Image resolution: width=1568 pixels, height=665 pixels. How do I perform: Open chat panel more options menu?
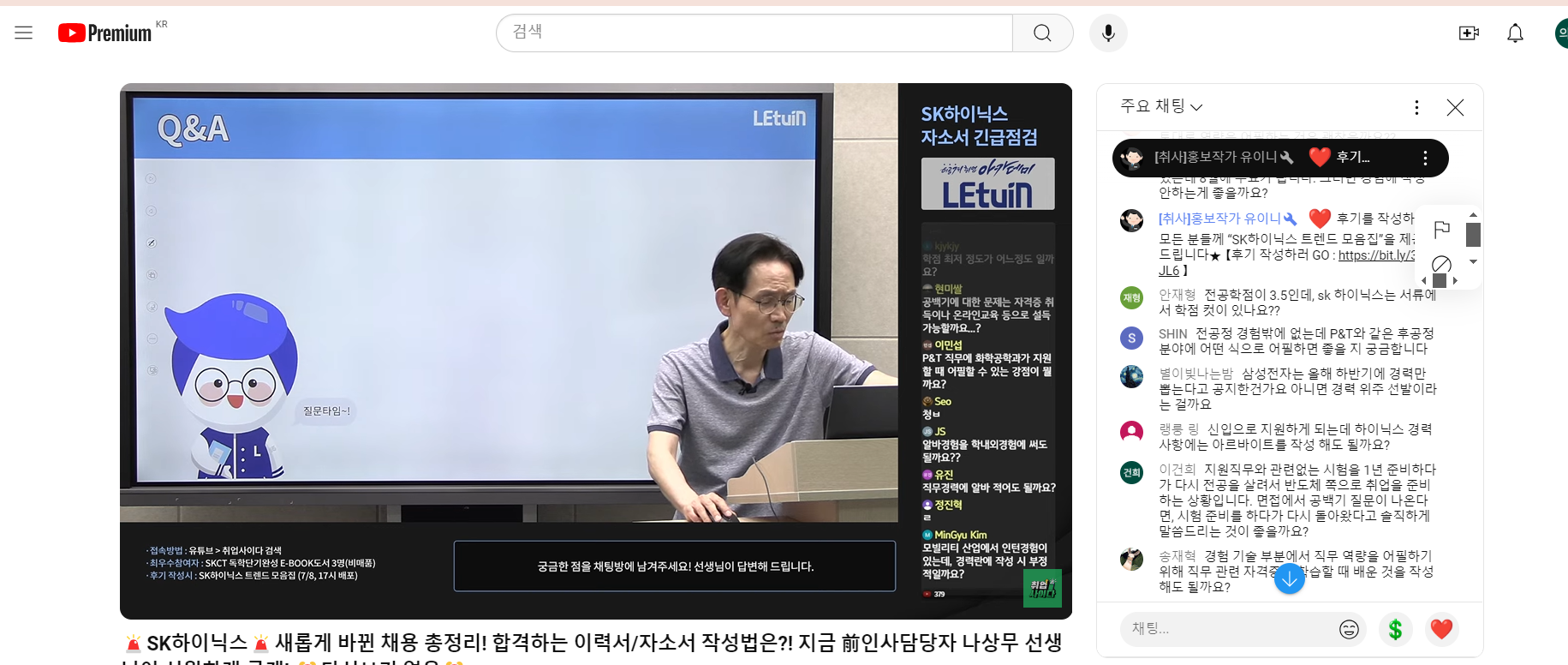1416,107
